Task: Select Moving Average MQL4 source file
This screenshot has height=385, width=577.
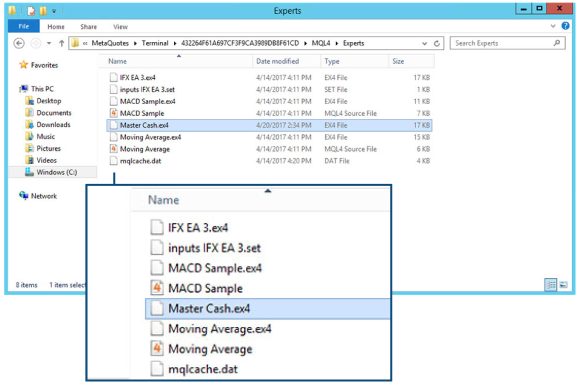Action: pyautogui.click(x=145, y=149)
